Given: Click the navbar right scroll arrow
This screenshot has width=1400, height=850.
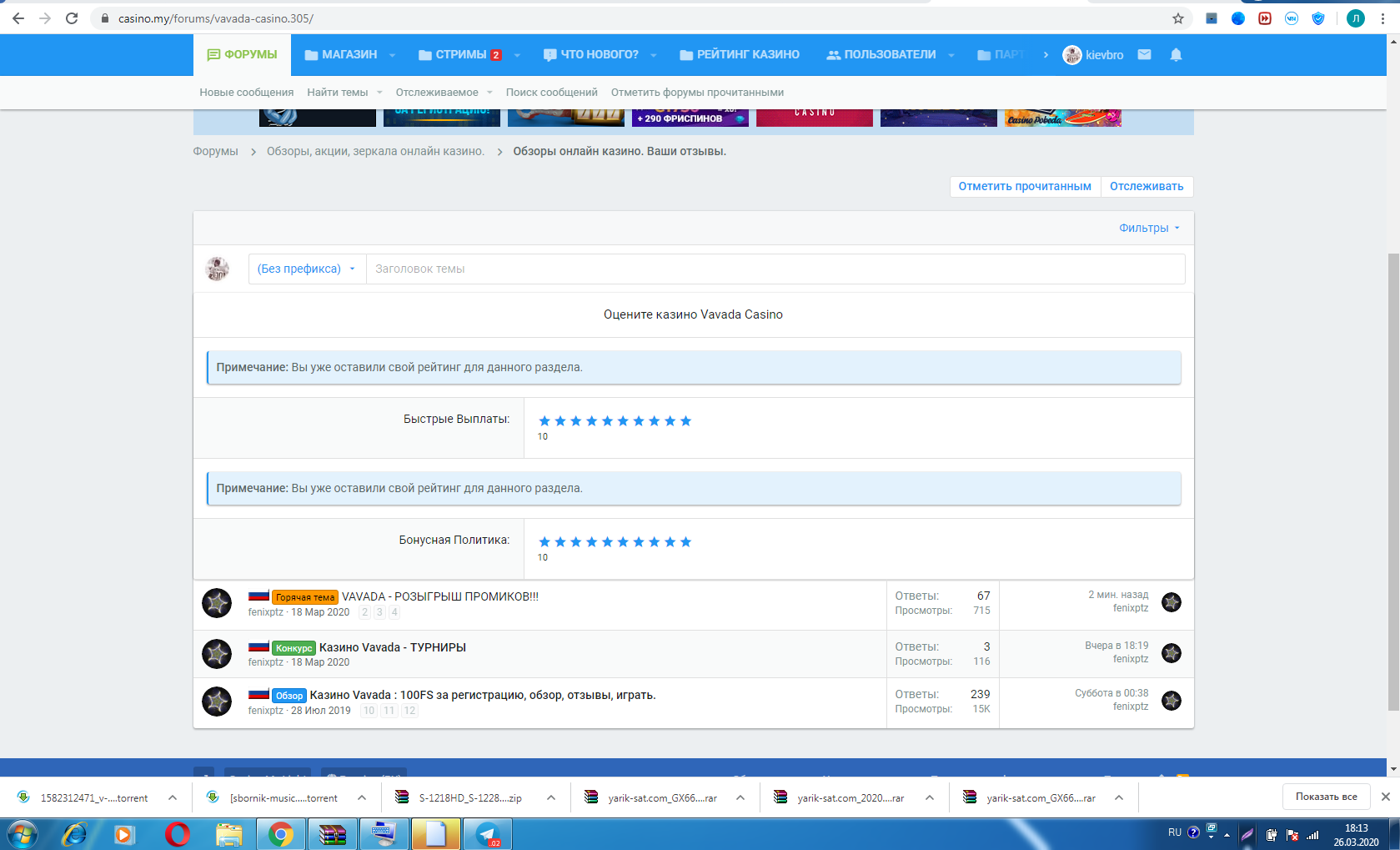Looking at the screenshot, I should 1046,54.
